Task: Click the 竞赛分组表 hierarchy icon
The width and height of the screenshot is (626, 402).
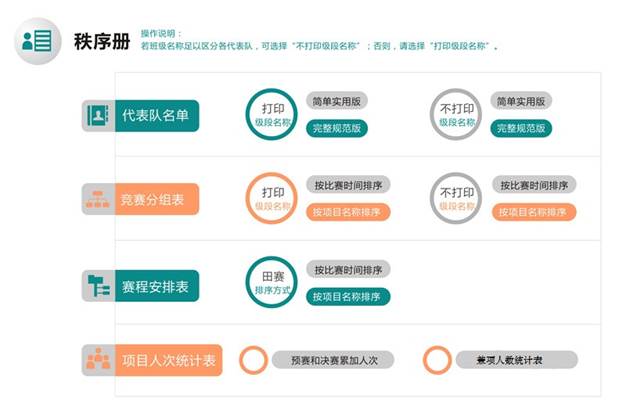Action: tap(97, 200)
